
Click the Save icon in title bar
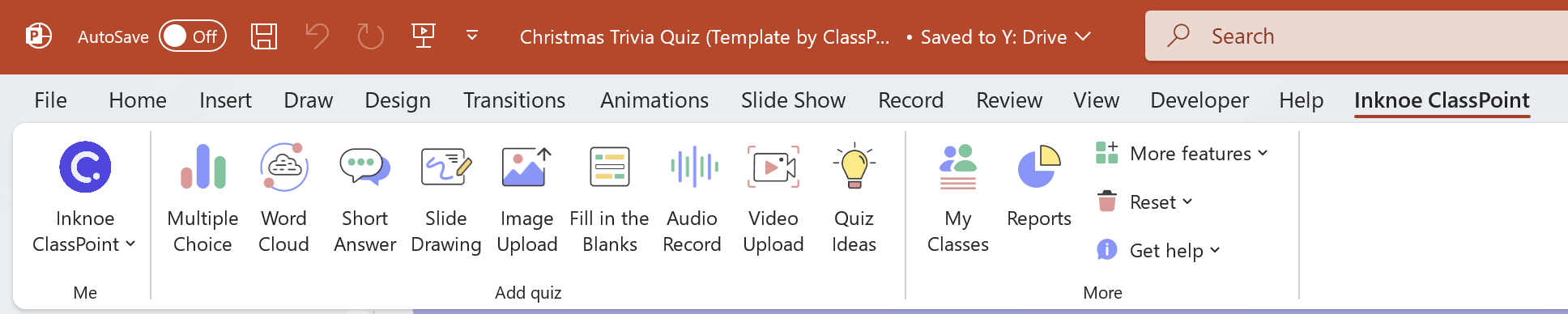point(264,36)
